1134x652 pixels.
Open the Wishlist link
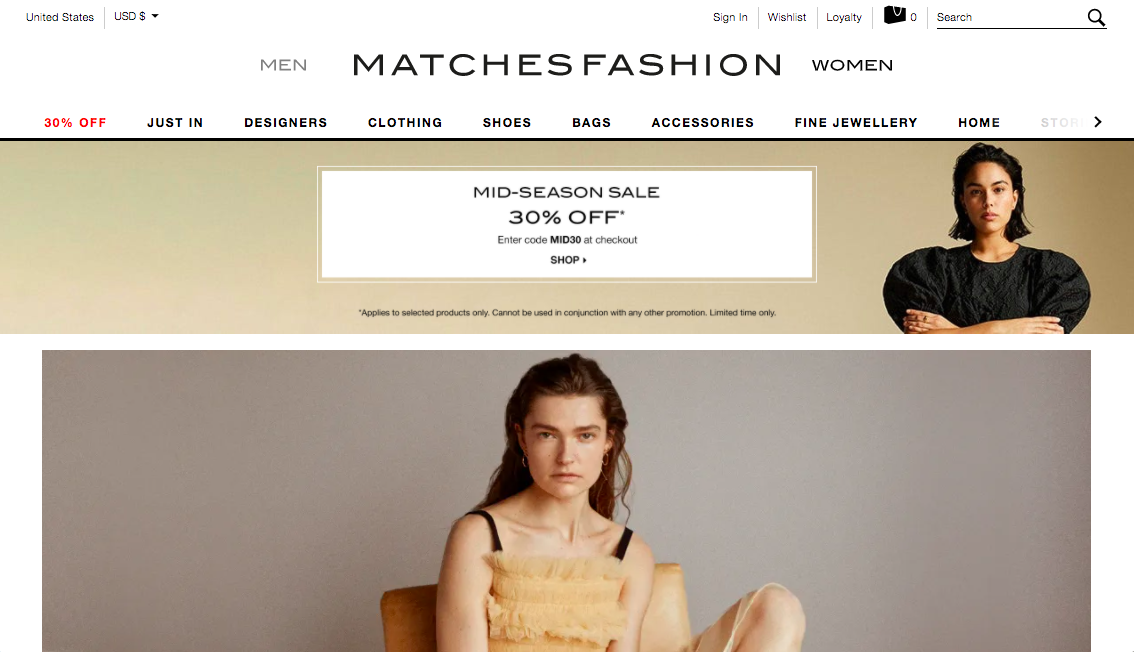(787, 17)
